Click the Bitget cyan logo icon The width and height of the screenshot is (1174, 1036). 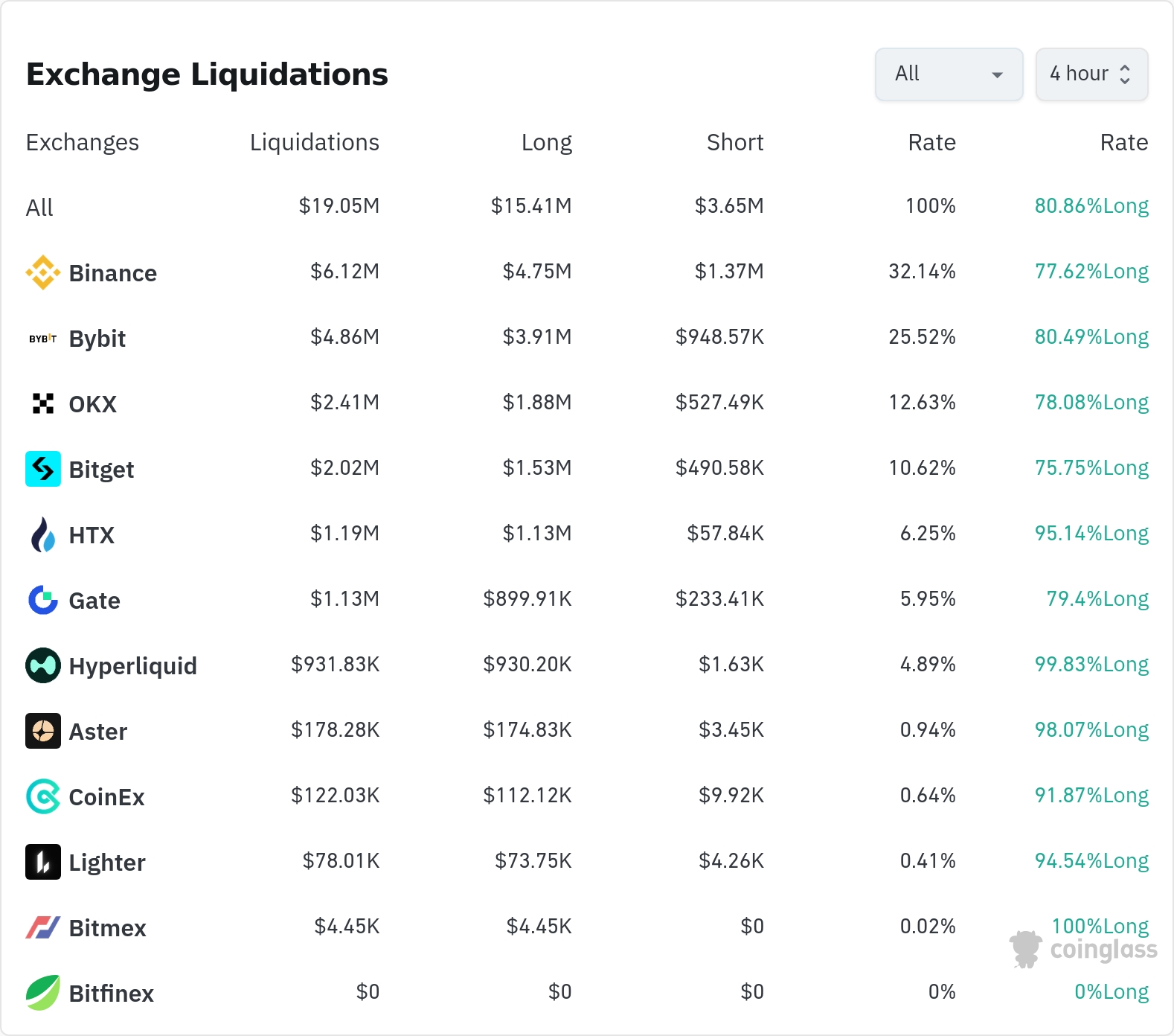coord(43,469)
